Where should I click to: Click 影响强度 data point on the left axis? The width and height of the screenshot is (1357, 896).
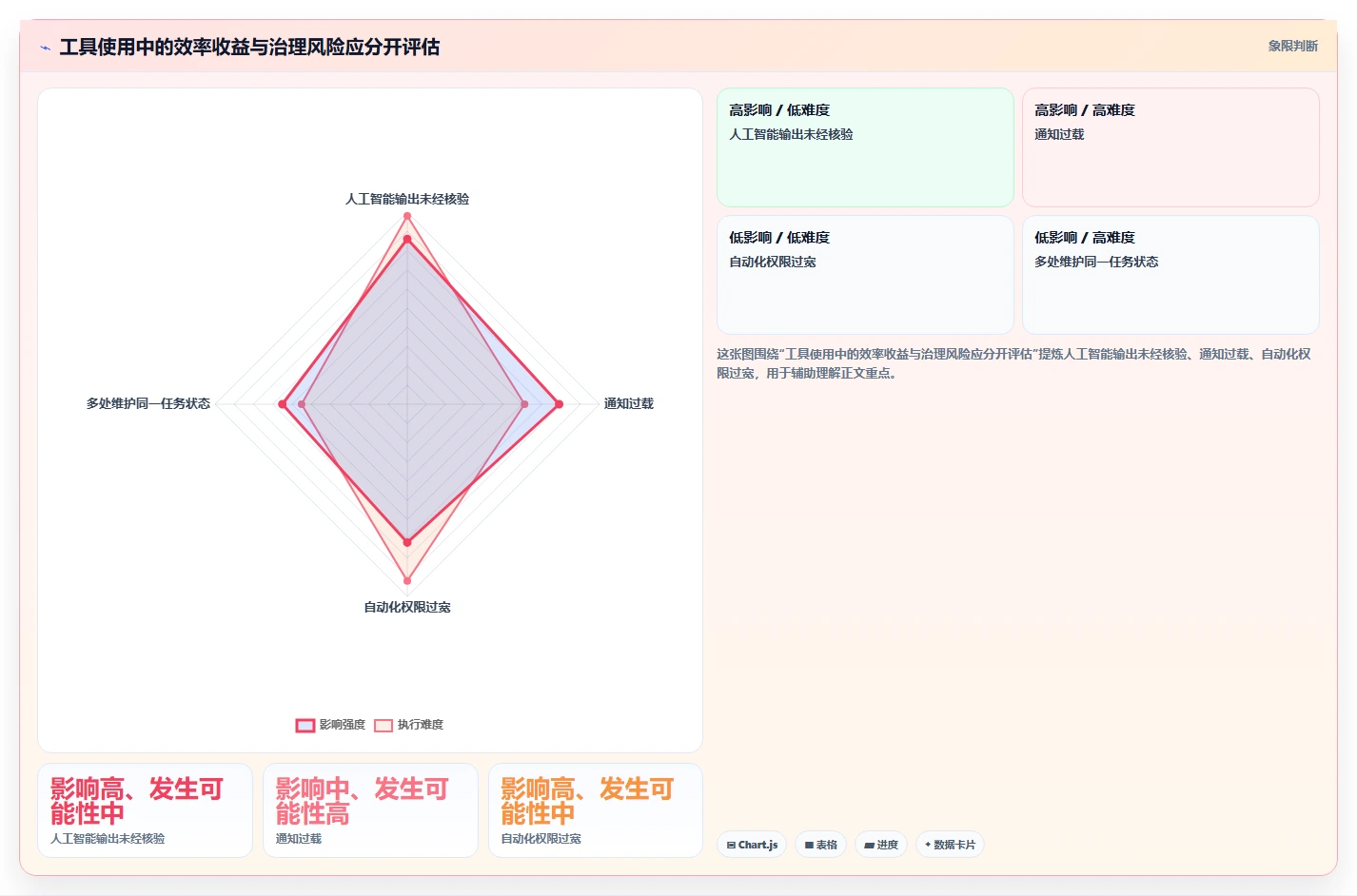pyautogui.click(x=282, y=404)
